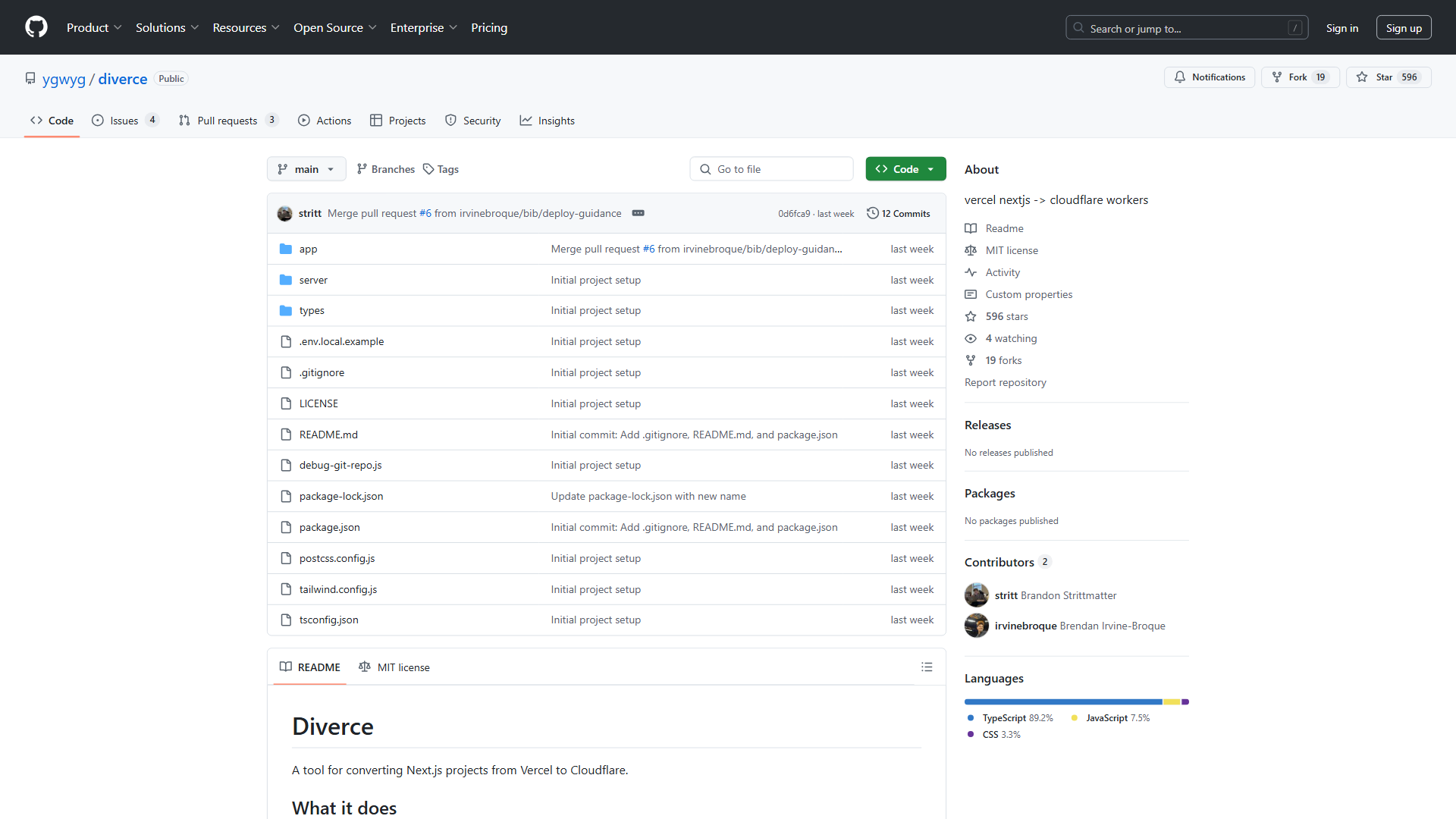Open the app folder icon
The width and height of the screenshot is (1456, 819).
coord(286,249)
